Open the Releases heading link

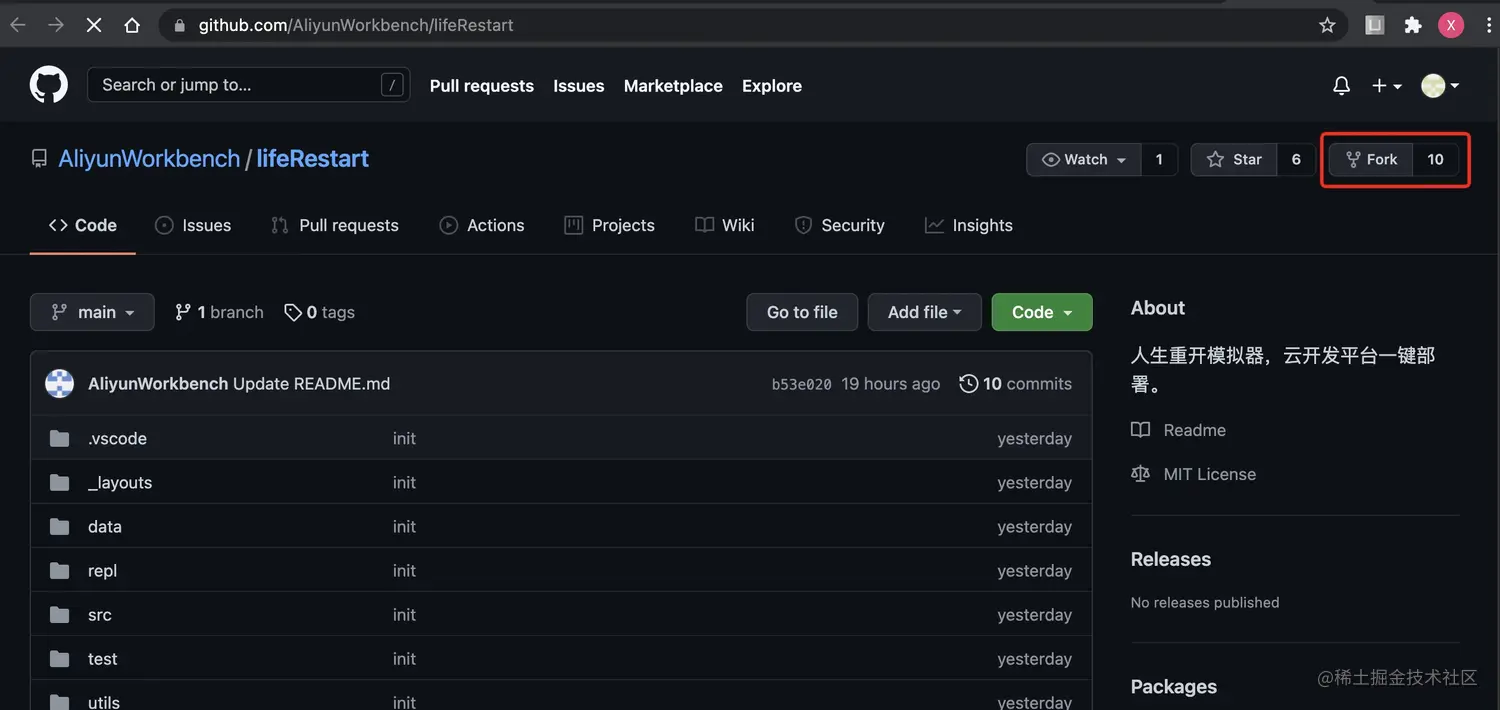click(x=1171, y=559)
